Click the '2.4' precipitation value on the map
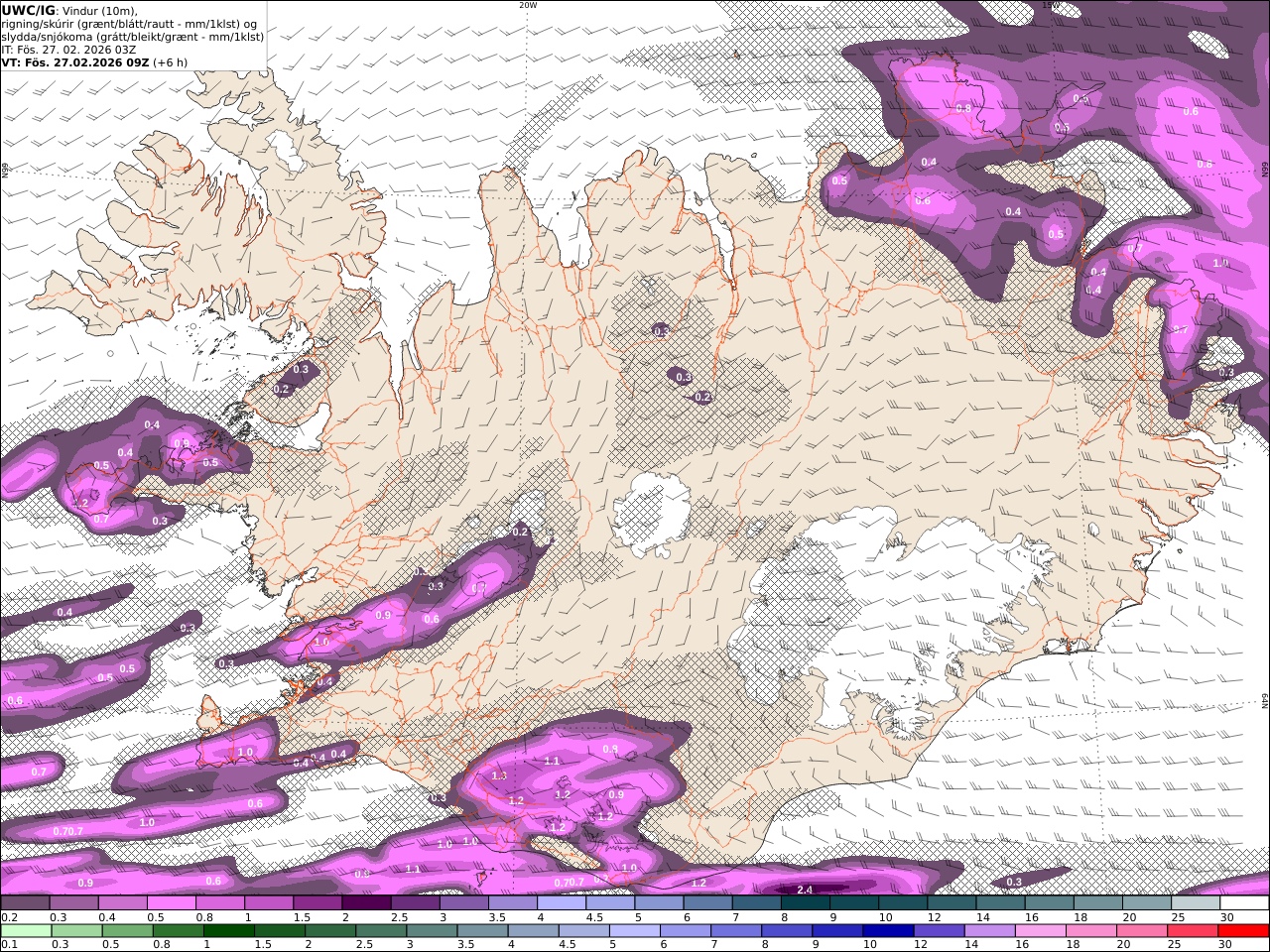1270x952 pixels. click(x=805, y=890)
